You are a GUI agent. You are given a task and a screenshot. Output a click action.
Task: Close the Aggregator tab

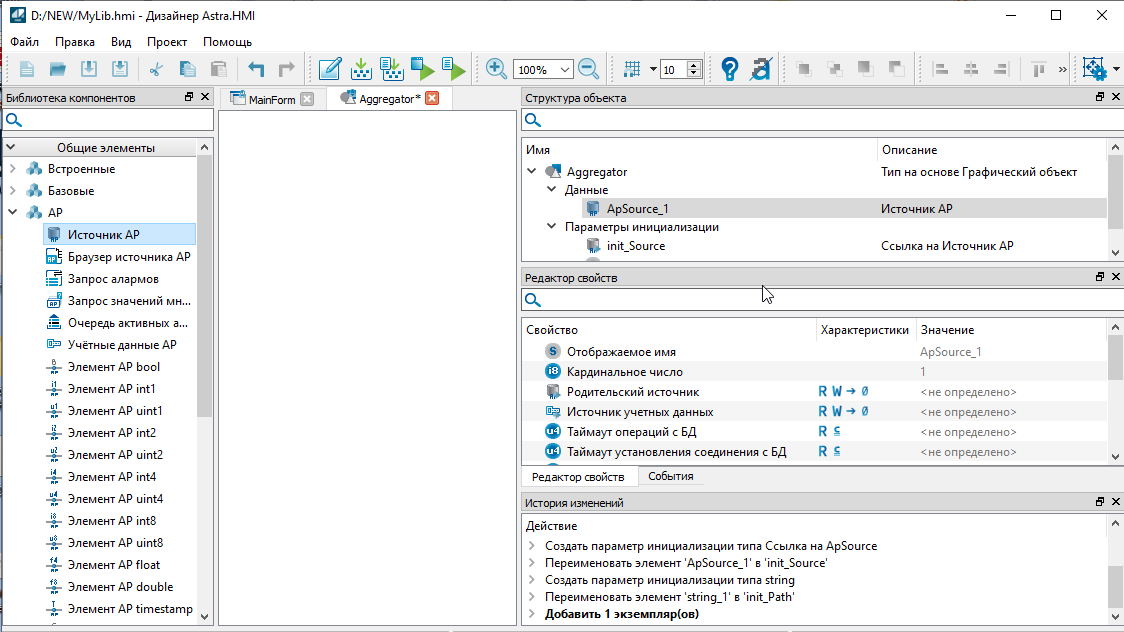tap(432, 98)
